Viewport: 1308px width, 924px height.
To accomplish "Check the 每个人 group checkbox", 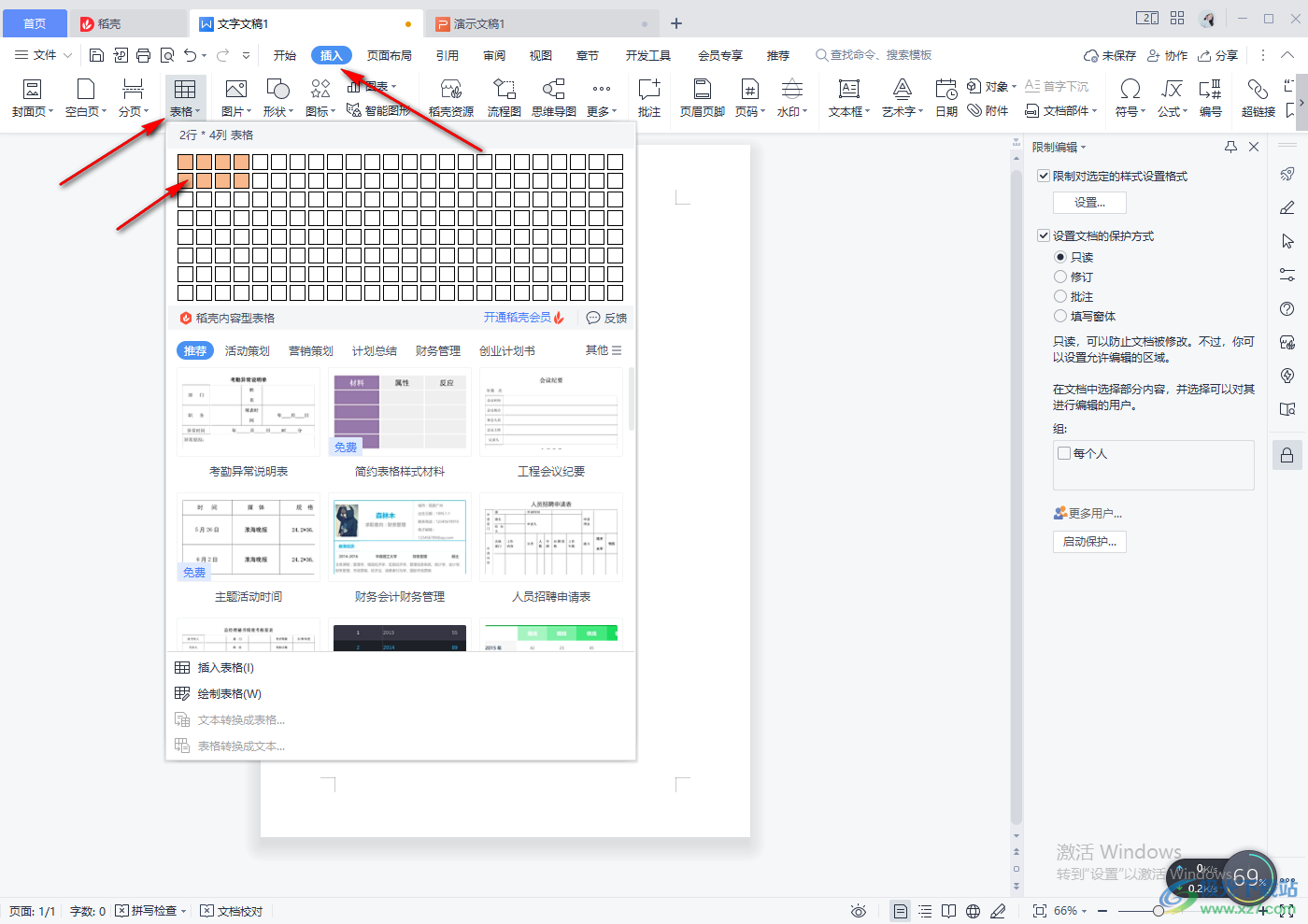I will 1064,453.
